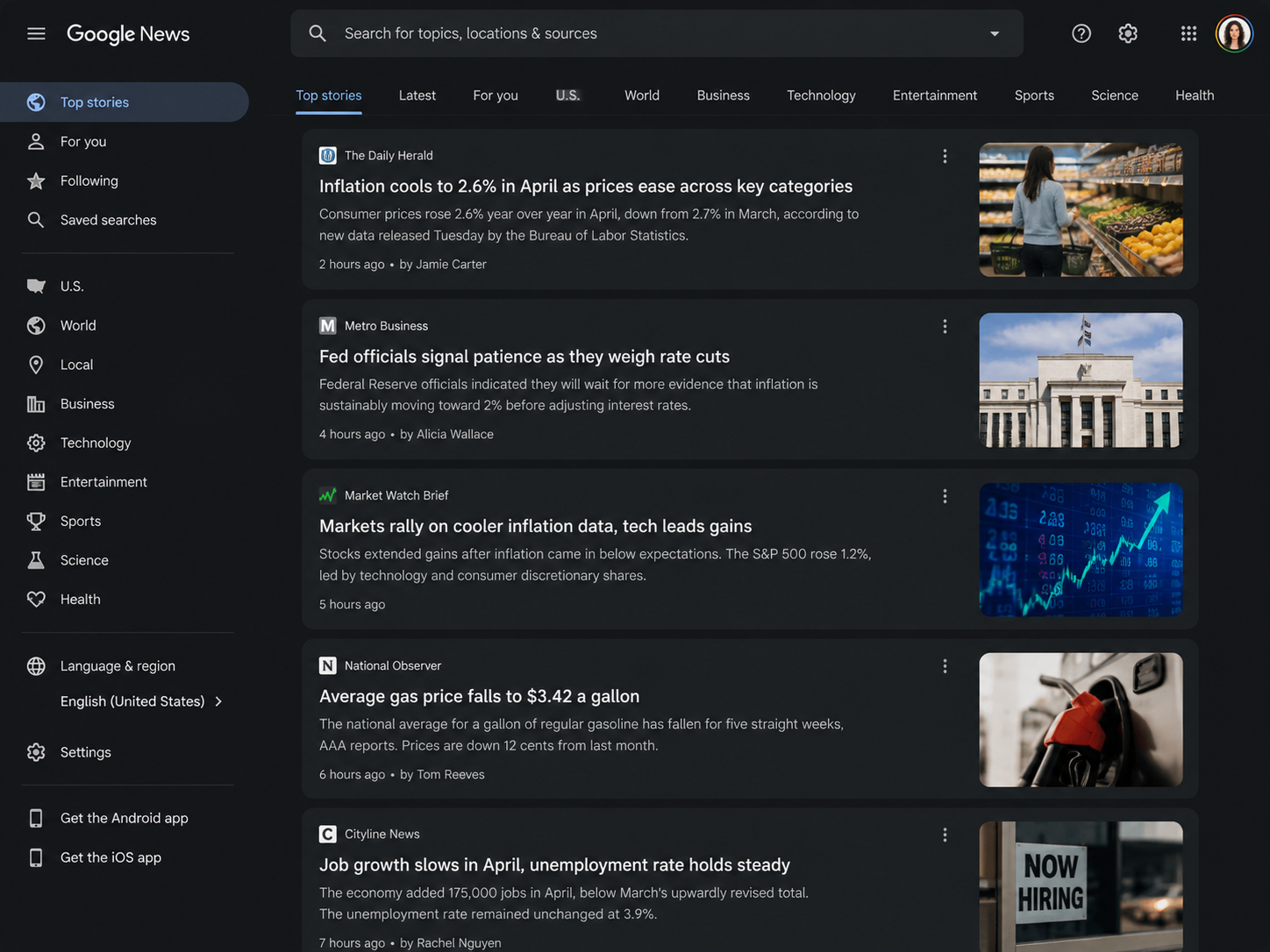Viewport: 1270px width, 952px height.
Task: Open more options for Inflation cools story
Action: (945, 156)
